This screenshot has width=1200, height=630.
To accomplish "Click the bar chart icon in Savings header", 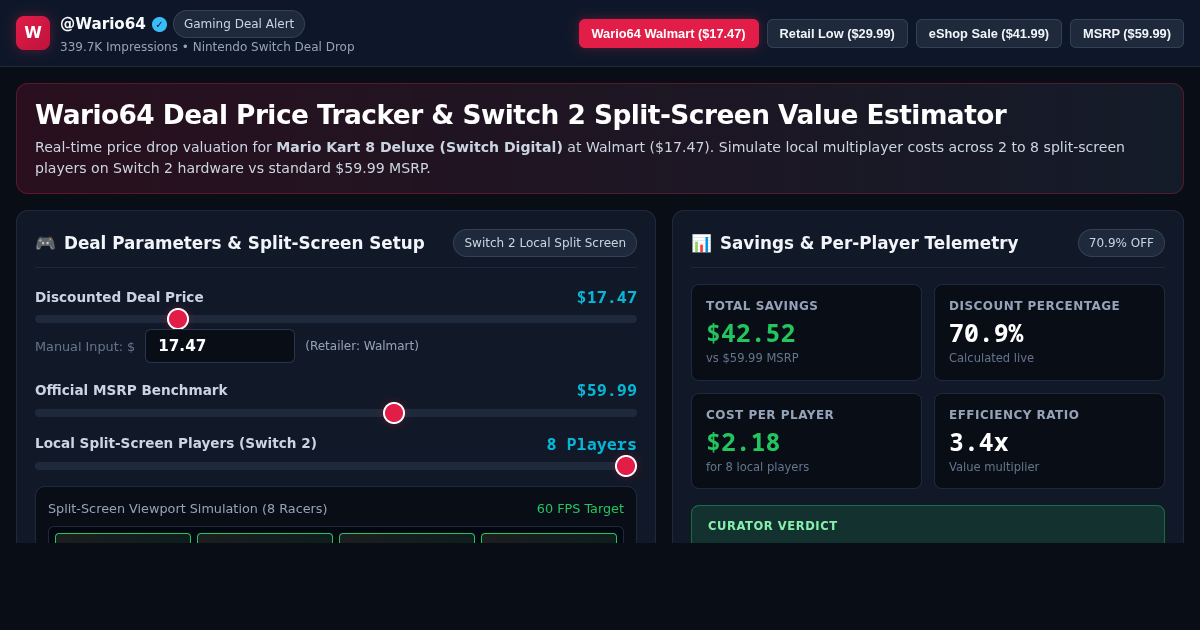I will pos(701,243).
